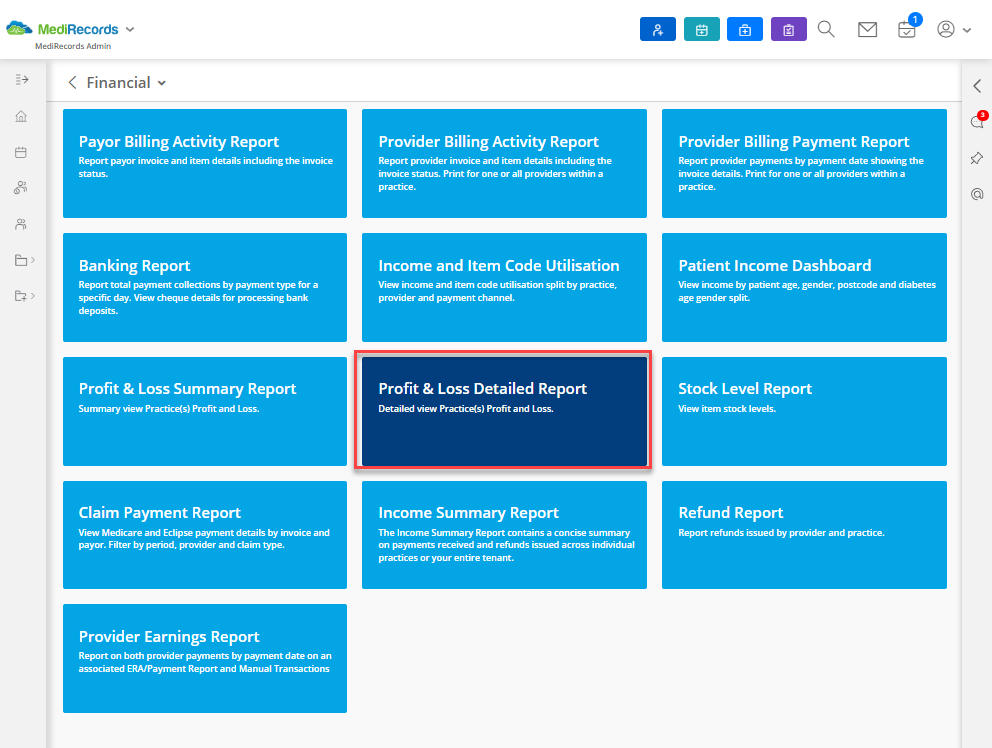
Task: Go back using the arrow beside Financial
Action: pos(72,82)
